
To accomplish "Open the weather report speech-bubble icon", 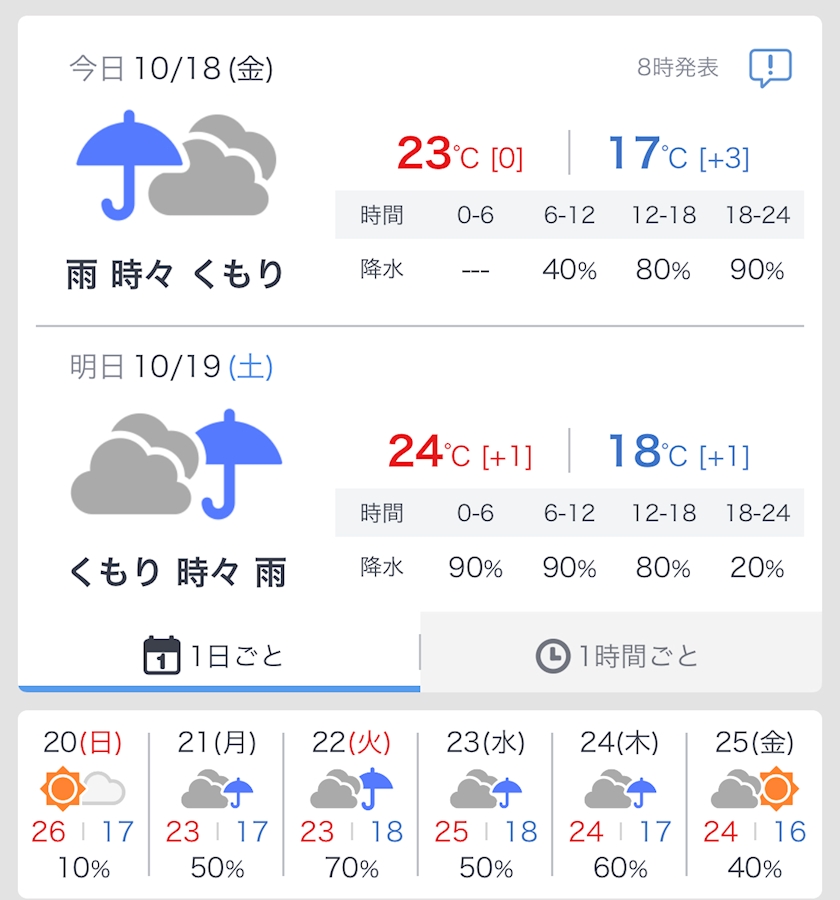I will click(x=770, y=68).
